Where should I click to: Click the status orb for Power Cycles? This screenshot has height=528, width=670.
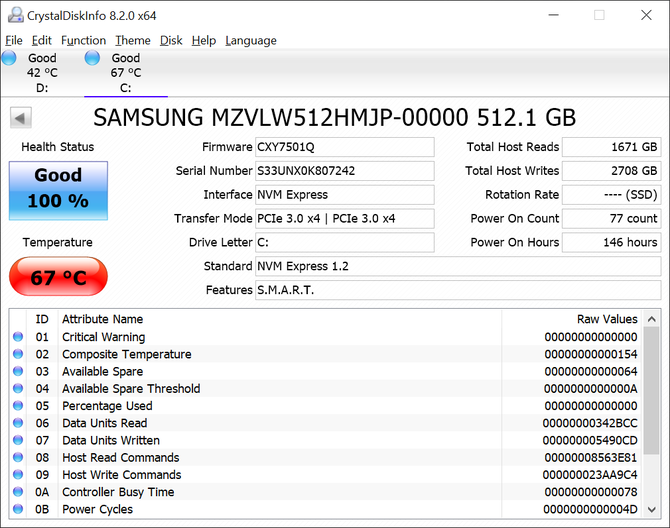18,509
